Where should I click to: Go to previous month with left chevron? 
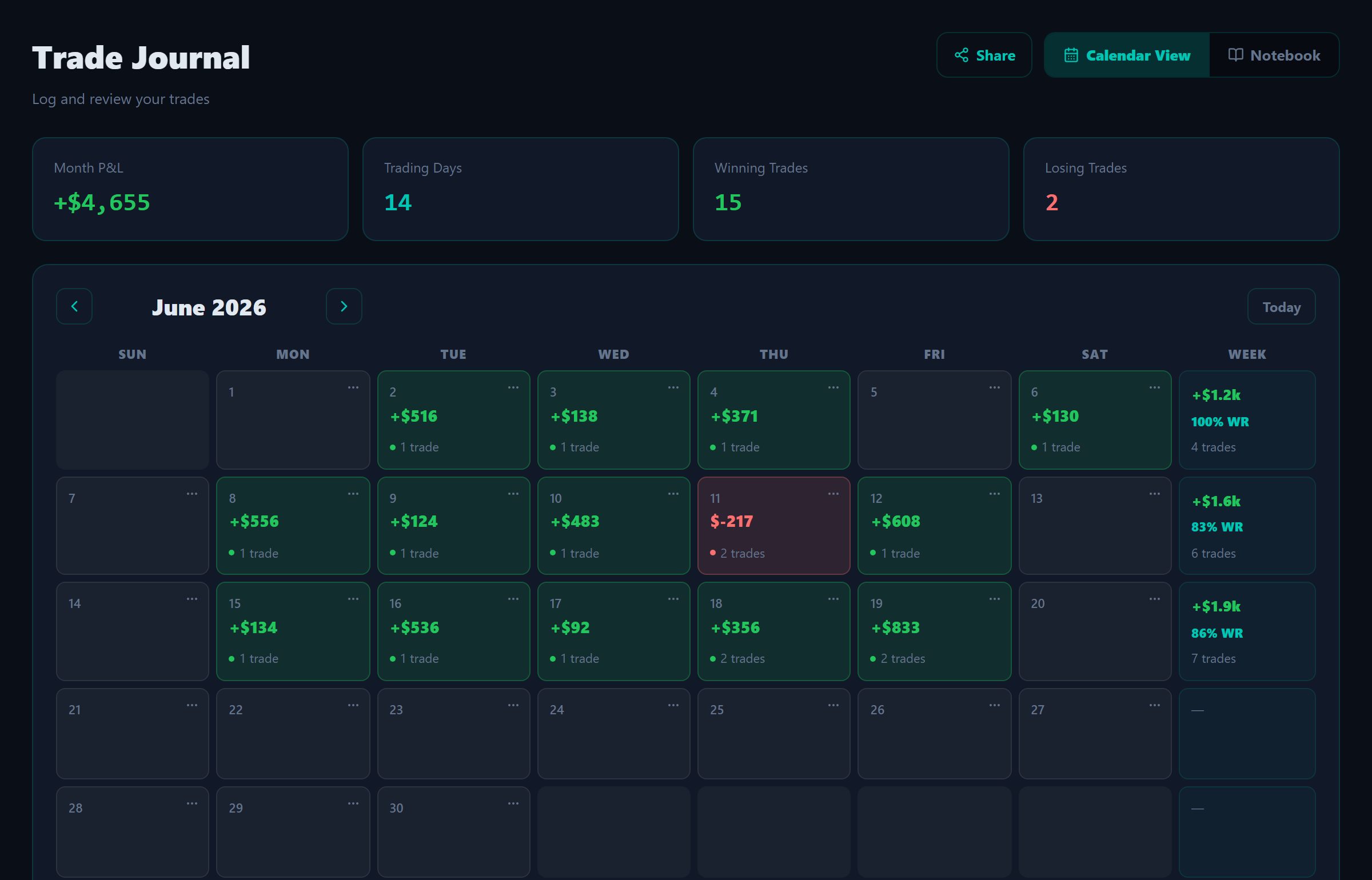click(x=74, y=306)
